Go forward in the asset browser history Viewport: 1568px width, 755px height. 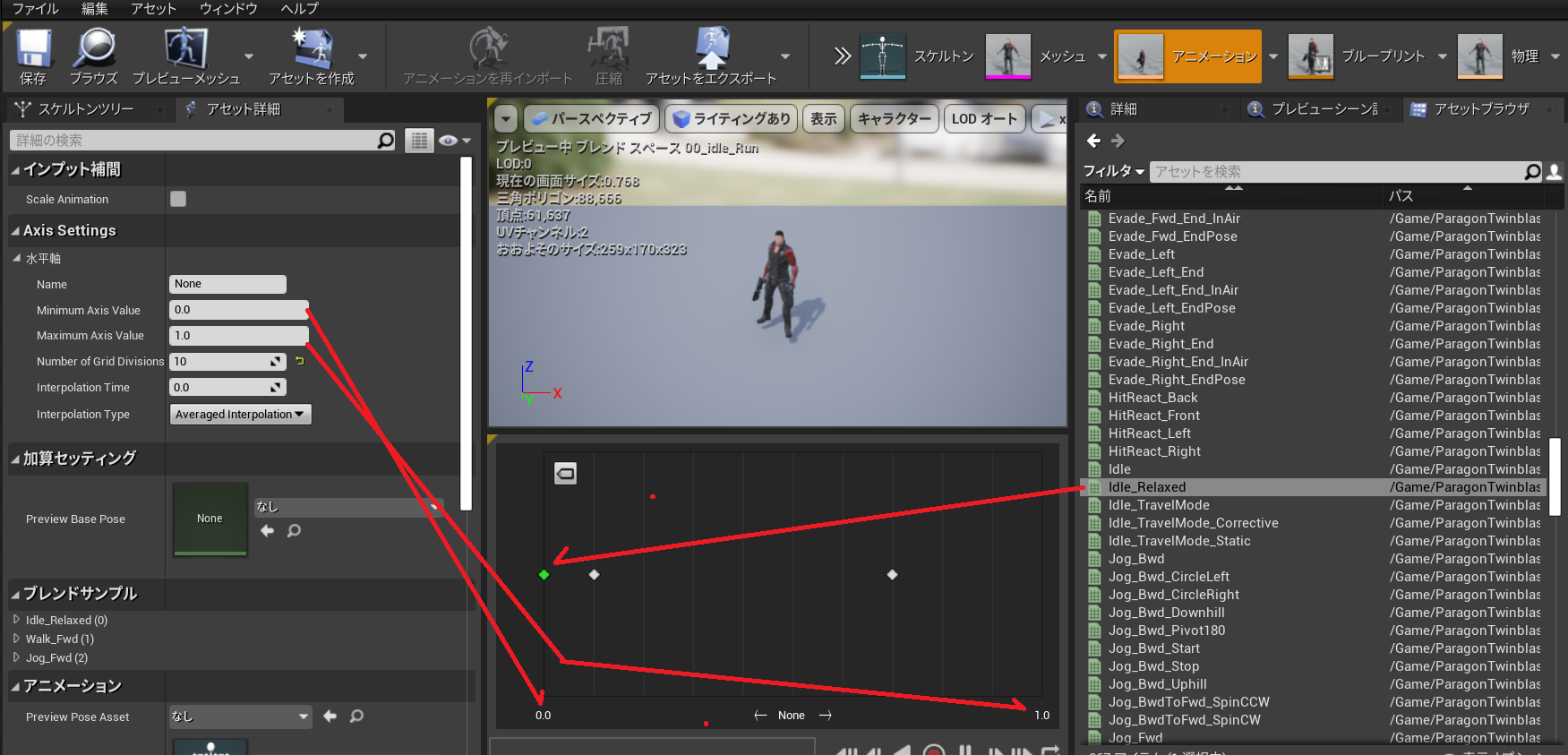click(1118, 141)
